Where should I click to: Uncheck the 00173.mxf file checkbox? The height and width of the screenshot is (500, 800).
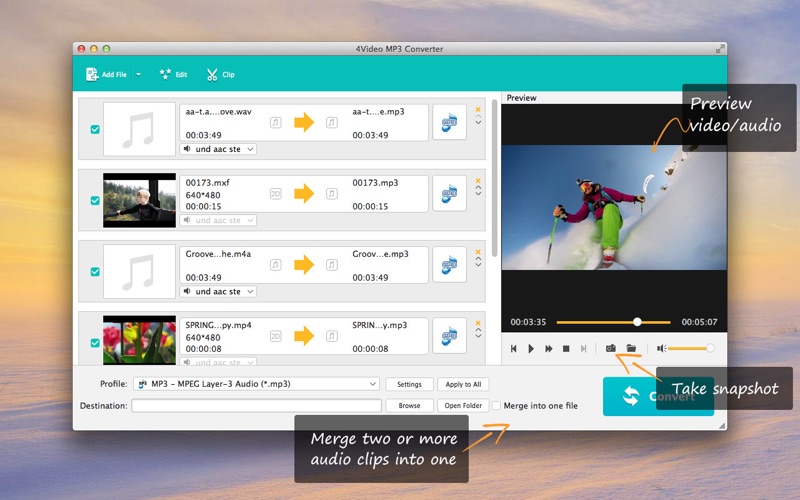pos(95,201)
